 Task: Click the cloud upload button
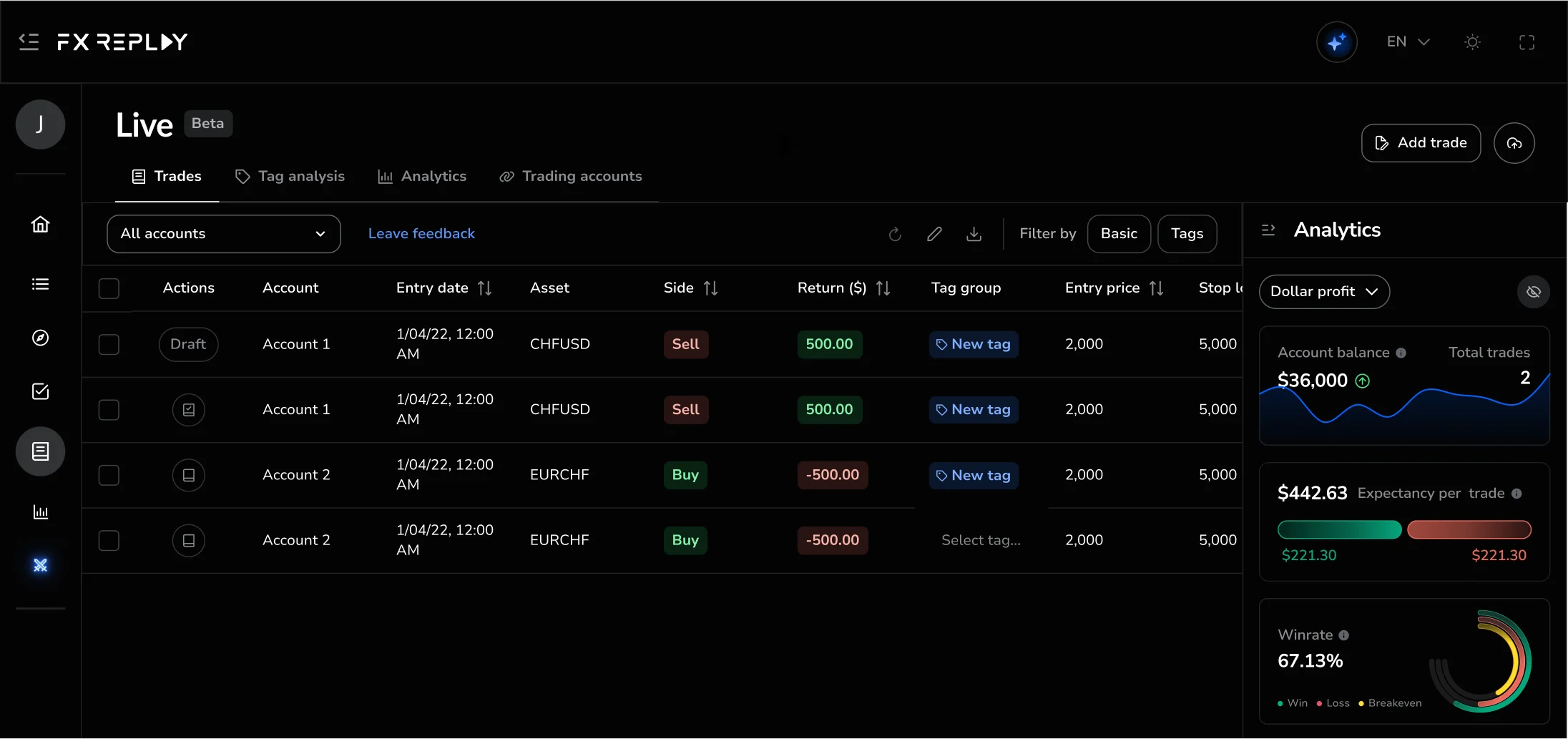1514,143
